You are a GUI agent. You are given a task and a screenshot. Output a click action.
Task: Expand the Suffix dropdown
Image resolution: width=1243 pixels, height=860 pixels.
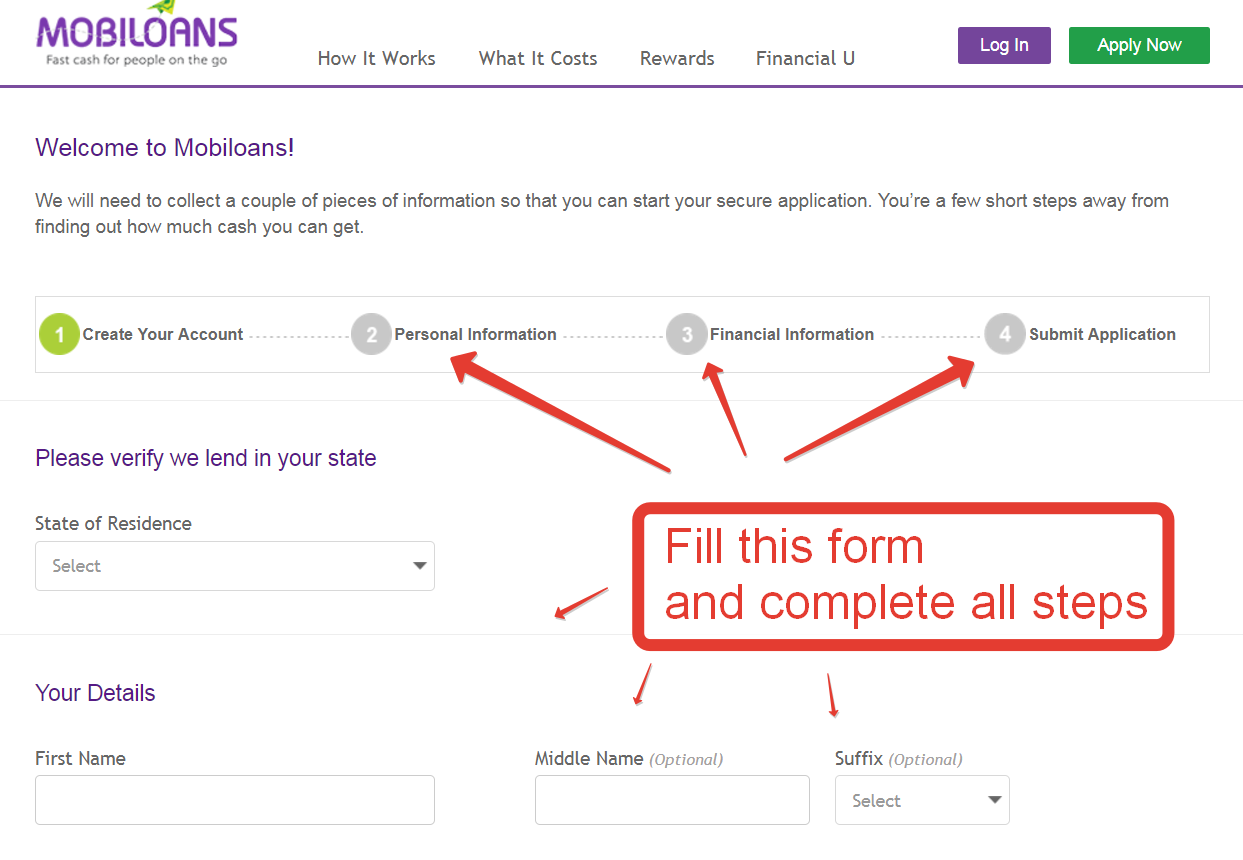922,800
